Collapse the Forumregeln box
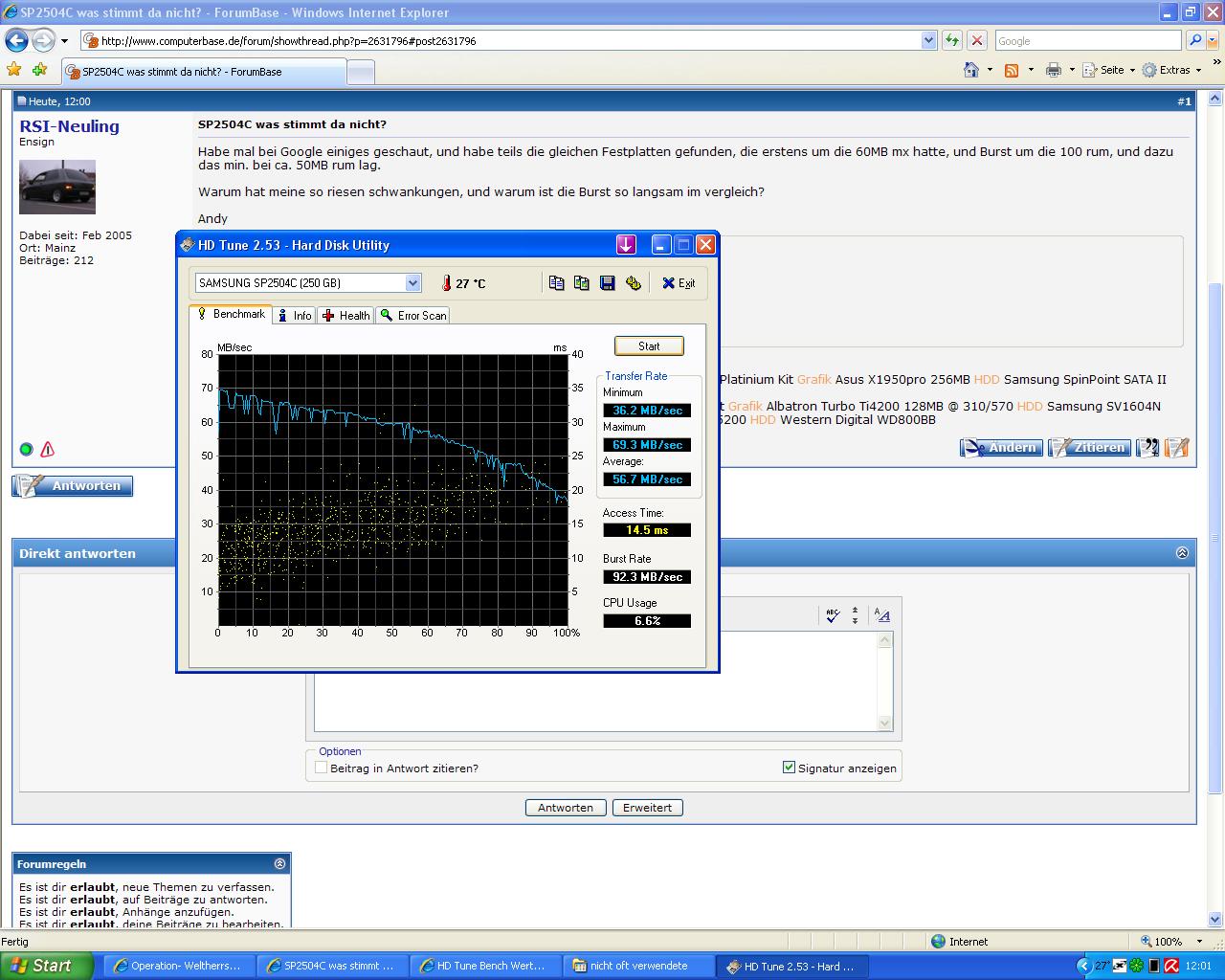Viewport: 1225px width, 980px height. tap(279, 863)
